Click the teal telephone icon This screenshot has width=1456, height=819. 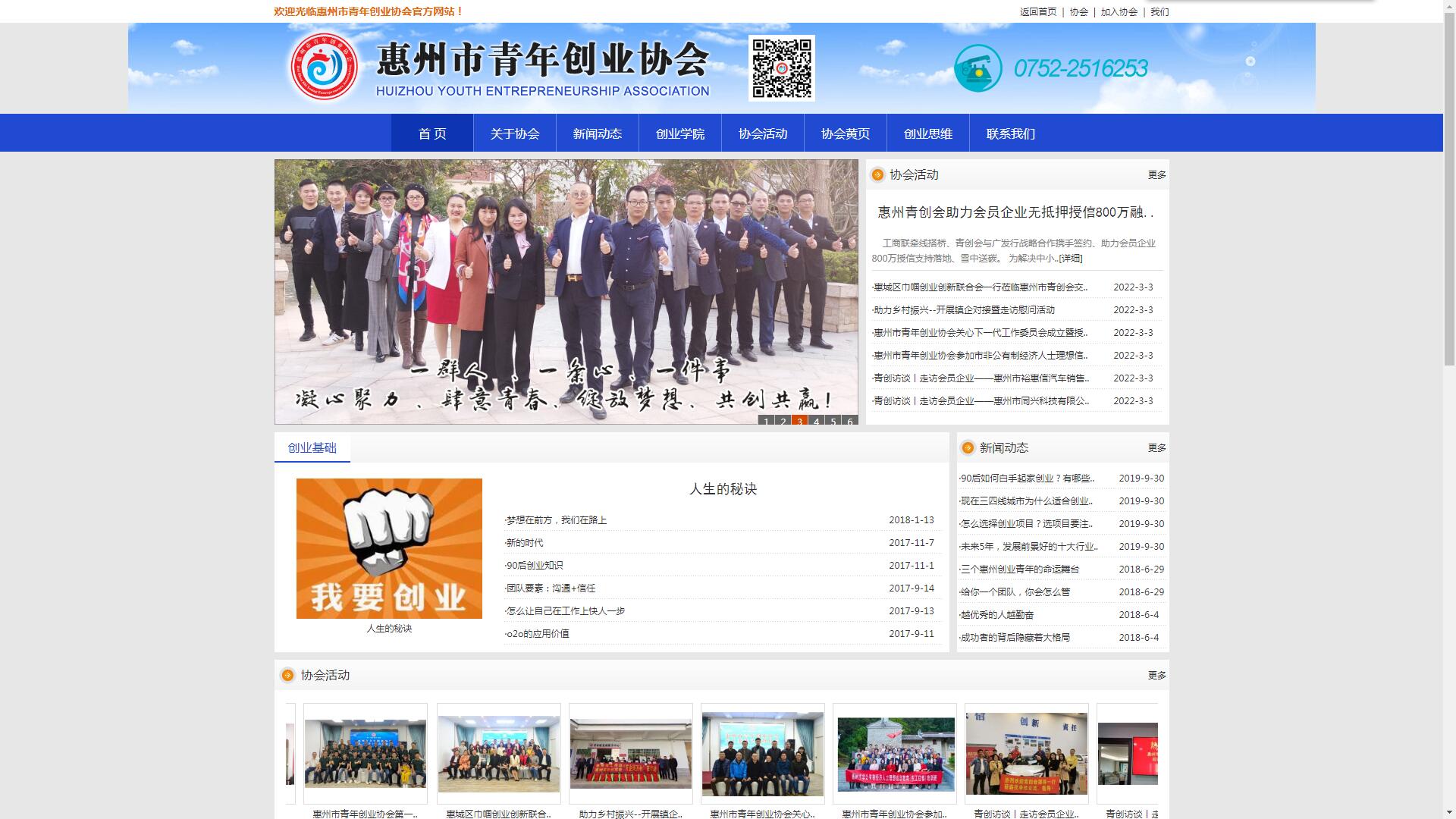977,68
